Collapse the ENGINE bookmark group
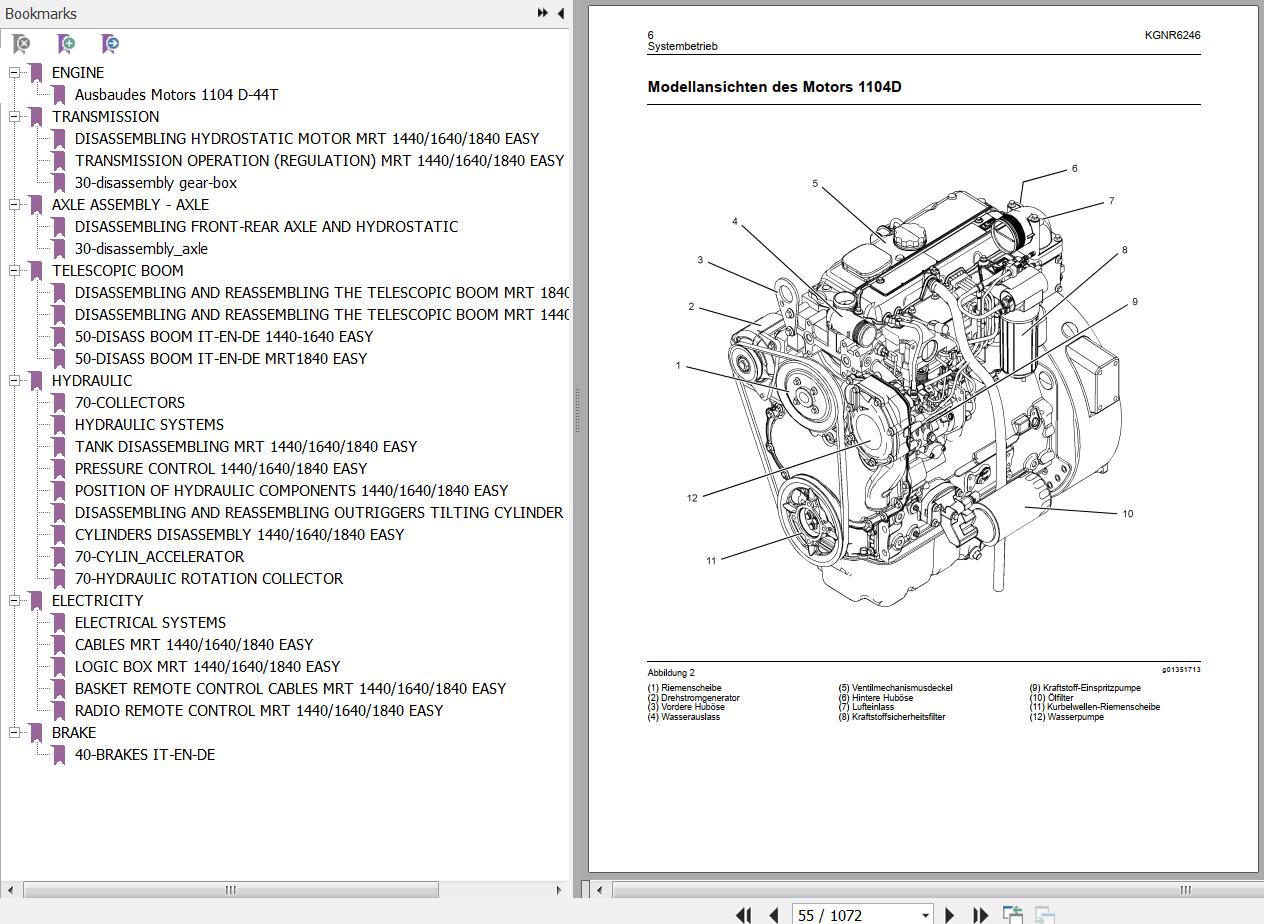Image resolution: width=1264 pixels, height=924 pixels. 15,72
